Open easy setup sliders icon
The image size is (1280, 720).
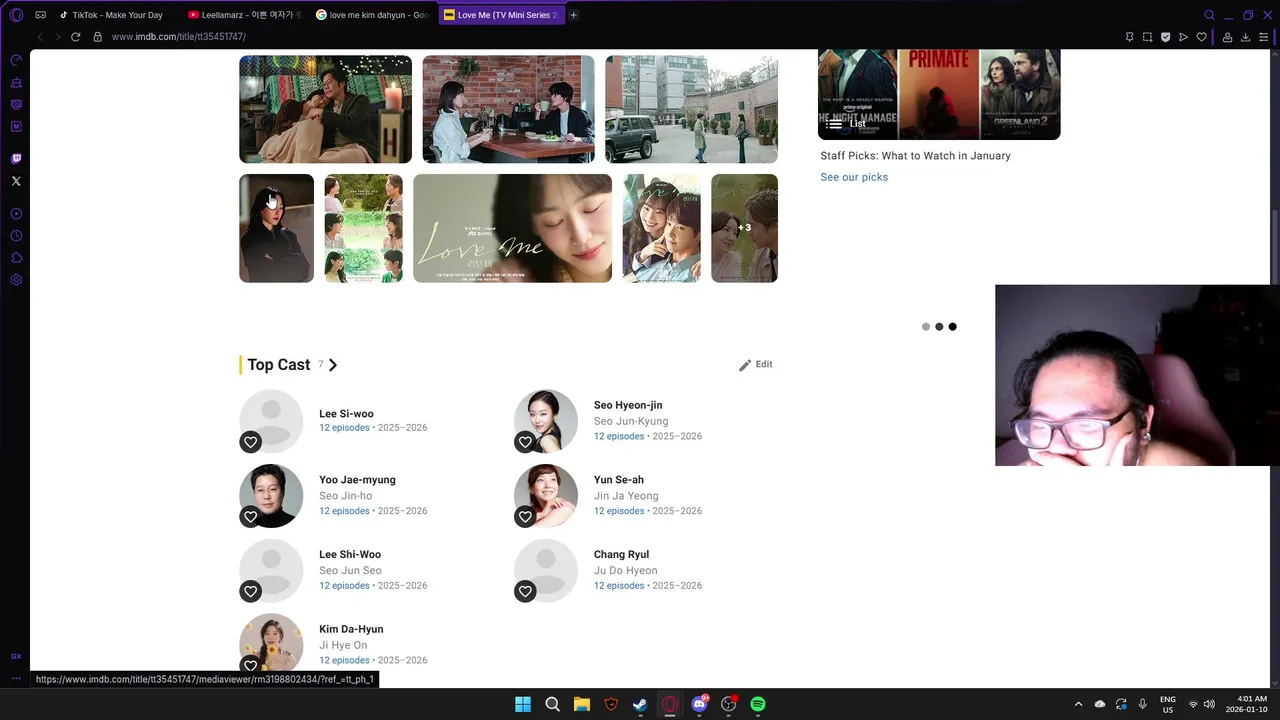(x=1263, y=37)
